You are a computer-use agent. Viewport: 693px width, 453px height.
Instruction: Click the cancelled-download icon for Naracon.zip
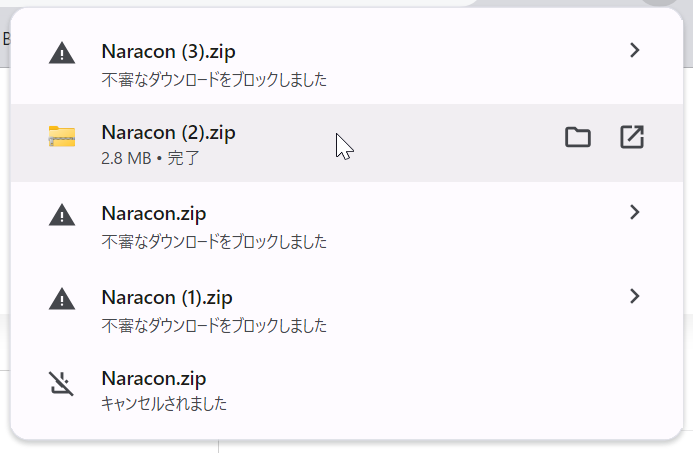pos(62,382)
